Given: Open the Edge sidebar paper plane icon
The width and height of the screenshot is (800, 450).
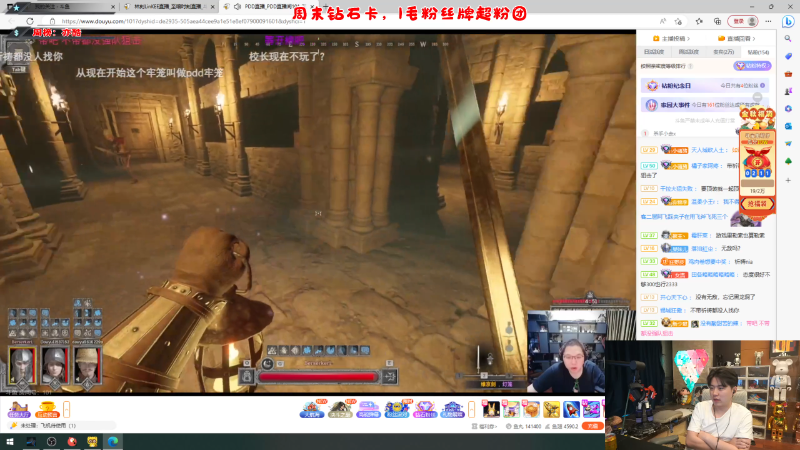Looking at the screenshot, I should [788, 143].
